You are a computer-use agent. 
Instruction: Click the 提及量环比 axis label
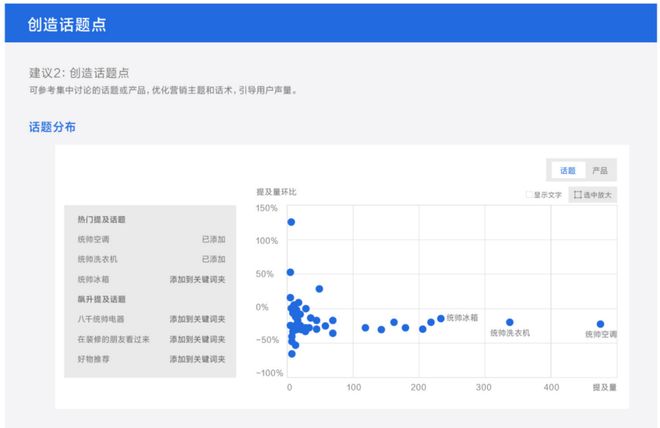pyautogui.click(x=277, y=192)
